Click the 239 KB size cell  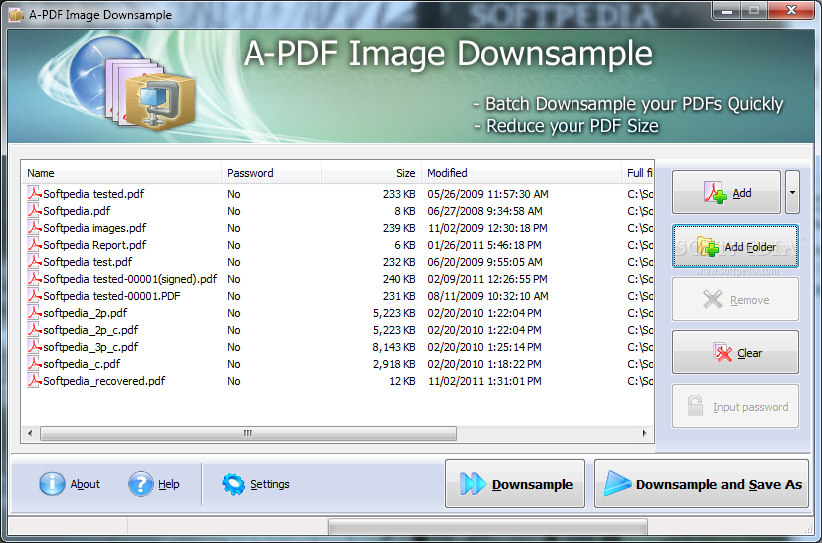(x=399, y=228)
